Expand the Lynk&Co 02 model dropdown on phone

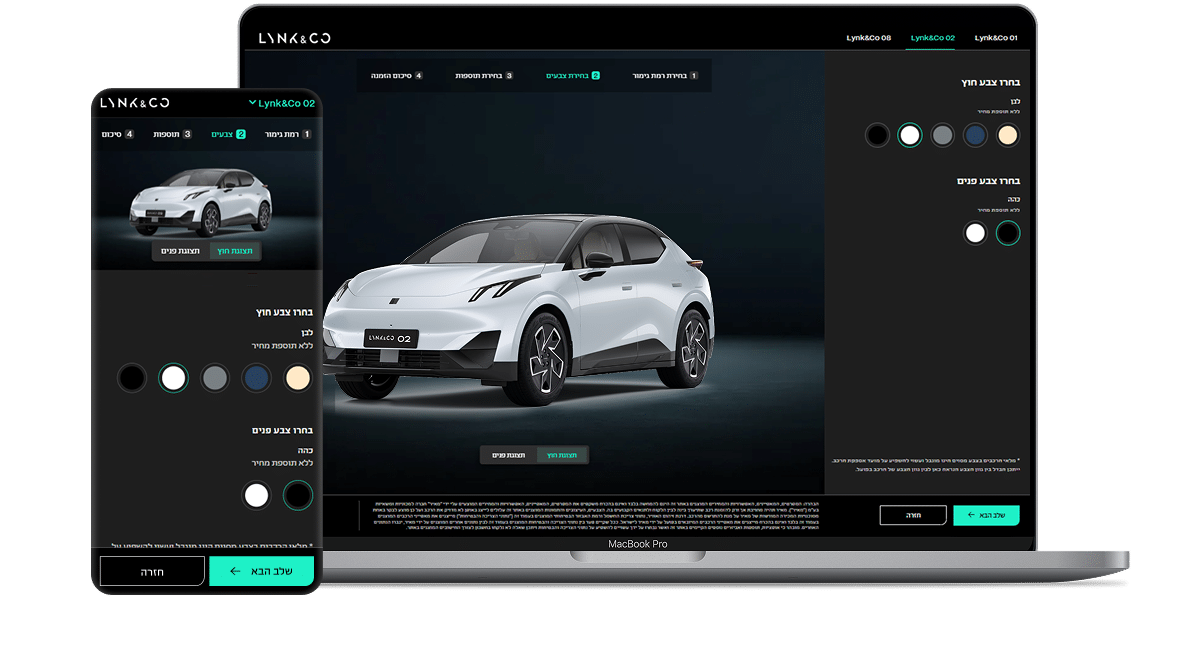pos(282,104)
